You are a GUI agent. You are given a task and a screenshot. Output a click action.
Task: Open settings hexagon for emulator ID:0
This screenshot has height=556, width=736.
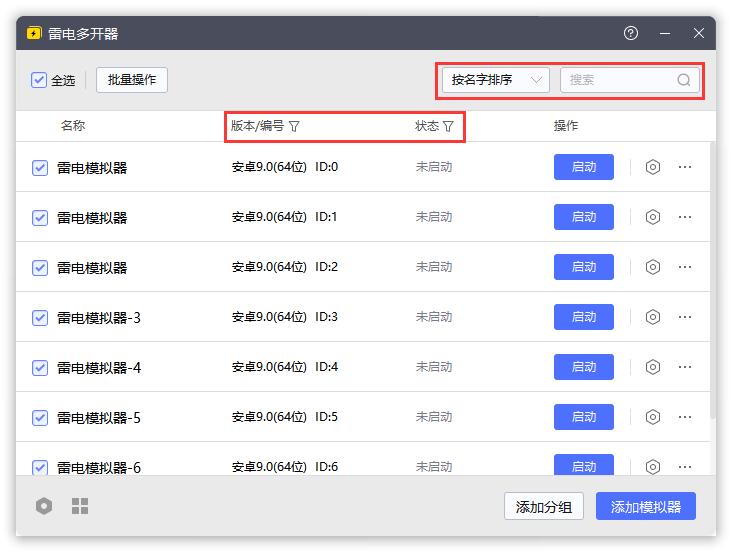pos(652,167)
